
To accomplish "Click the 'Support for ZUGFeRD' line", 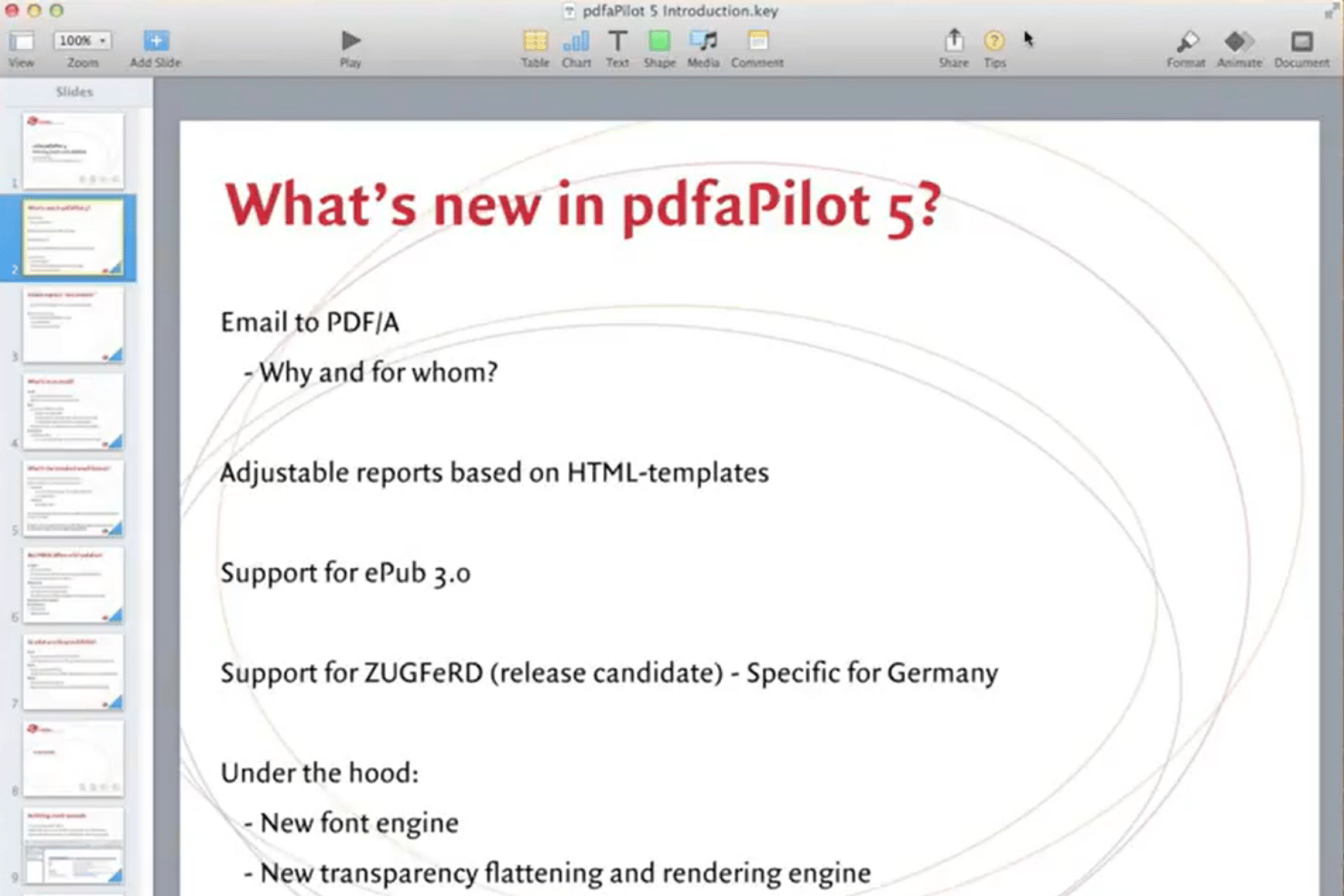I will point(609,674).
